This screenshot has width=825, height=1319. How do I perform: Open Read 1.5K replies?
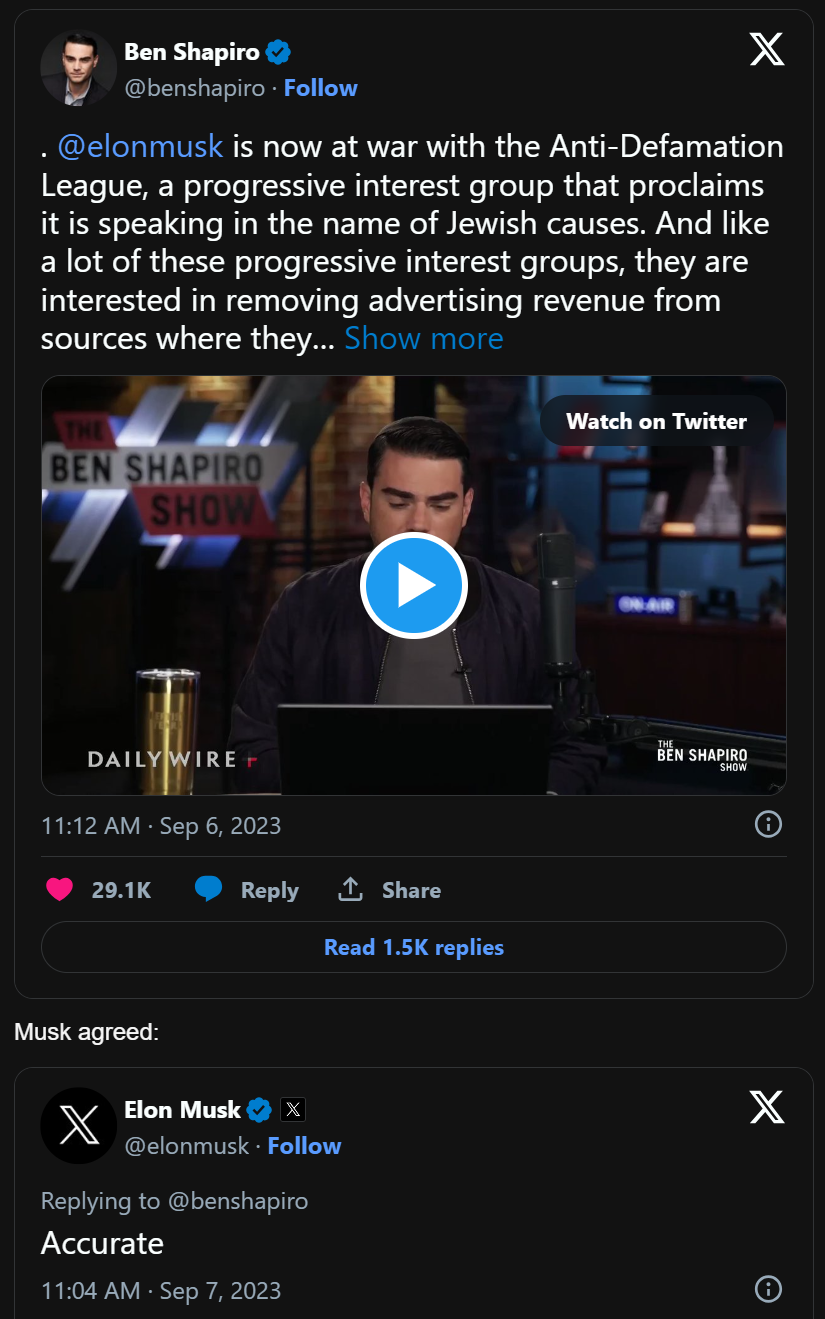point(413,947)
